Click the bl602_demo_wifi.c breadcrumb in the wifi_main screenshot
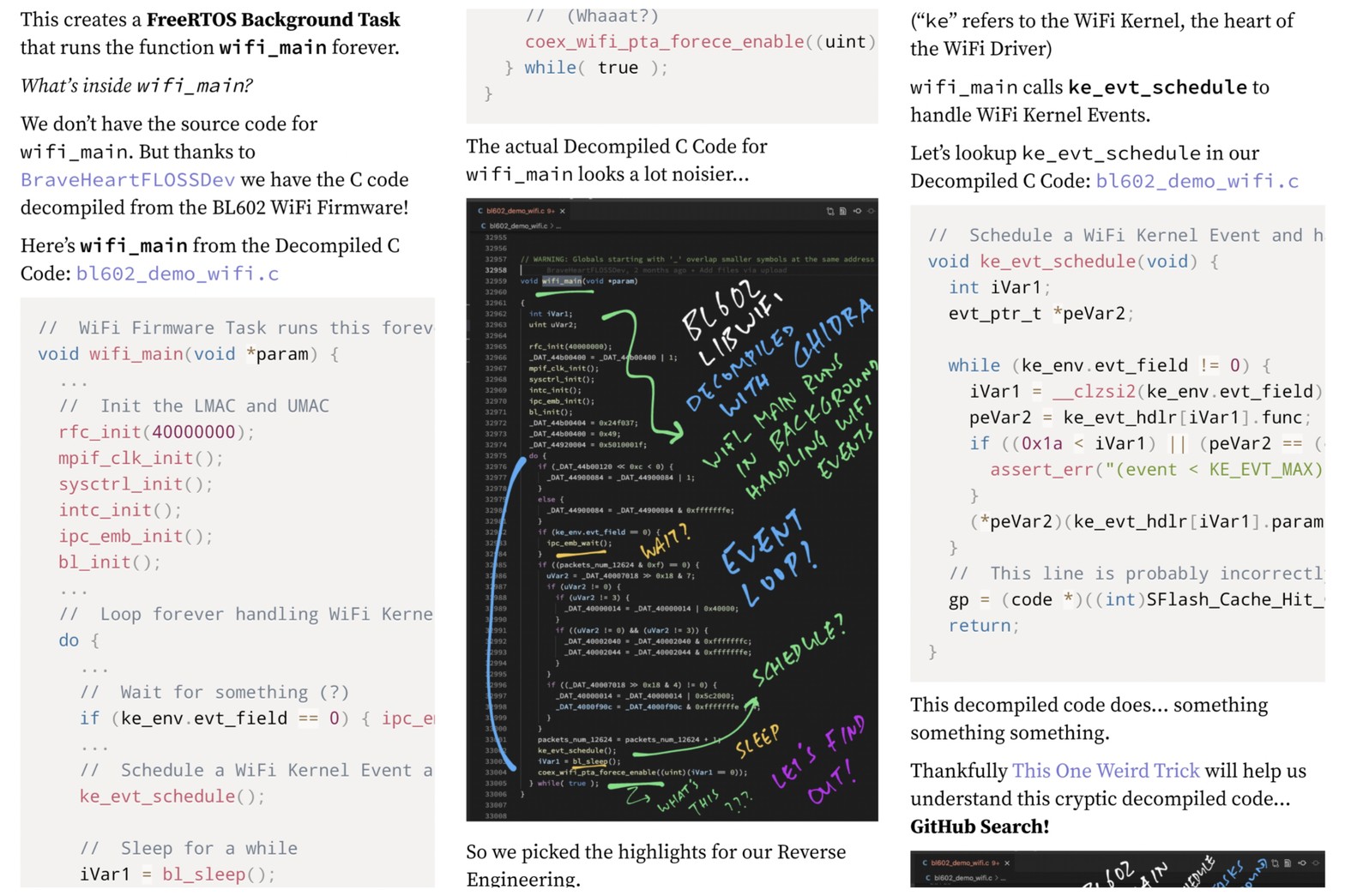 518,226
